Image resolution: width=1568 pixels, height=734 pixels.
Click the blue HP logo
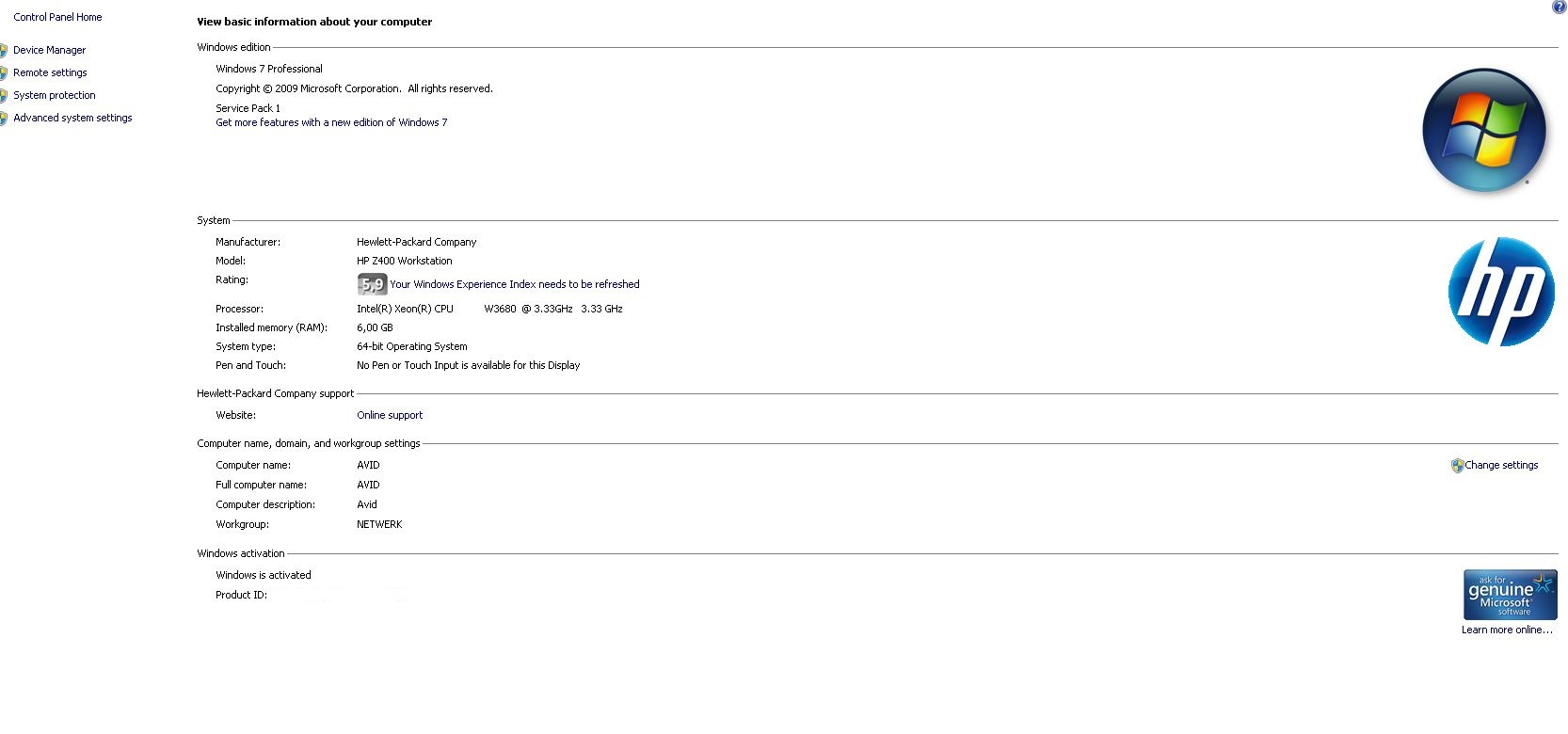pyautogui.click(x=1500, y=291)
